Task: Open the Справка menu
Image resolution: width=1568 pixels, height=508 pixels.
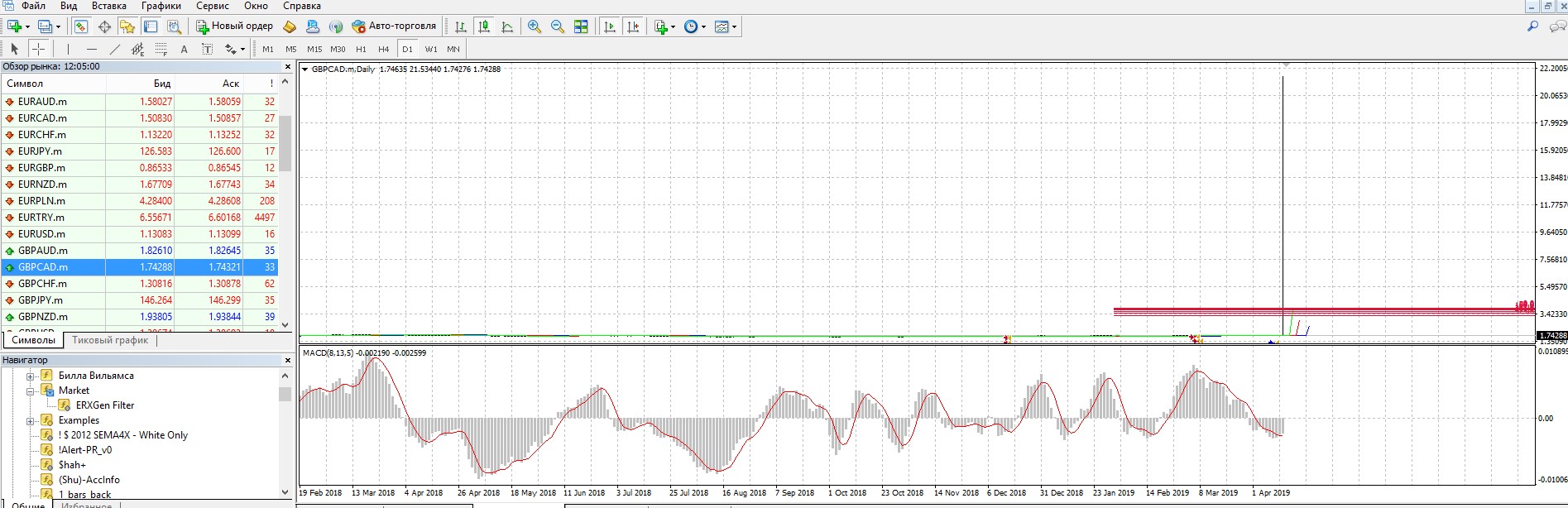Action: tap(301, 6)
